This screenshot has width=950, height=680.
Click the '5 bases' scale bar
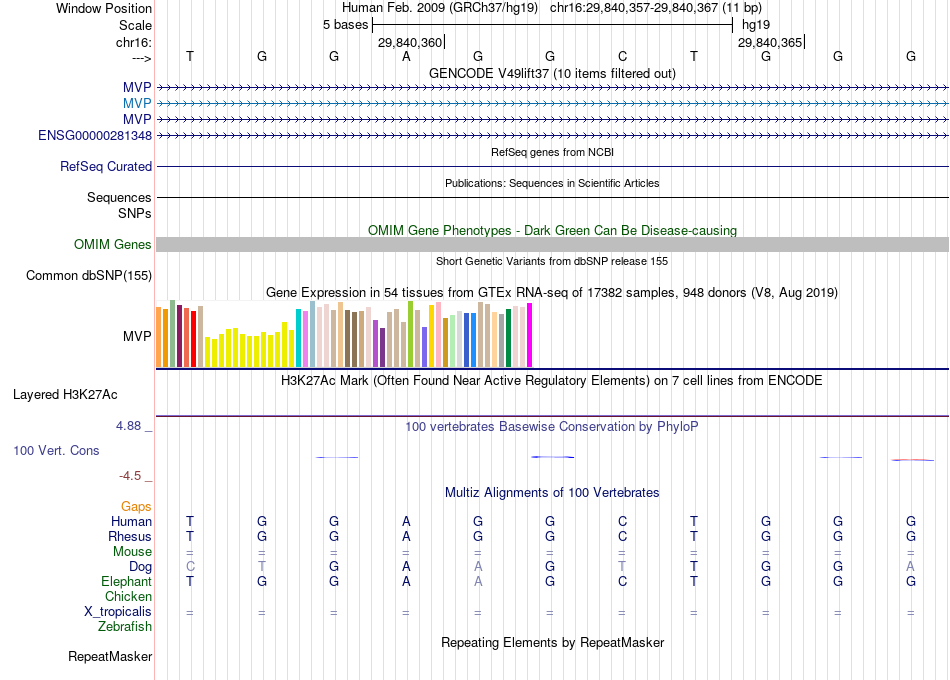click(552, 25)
